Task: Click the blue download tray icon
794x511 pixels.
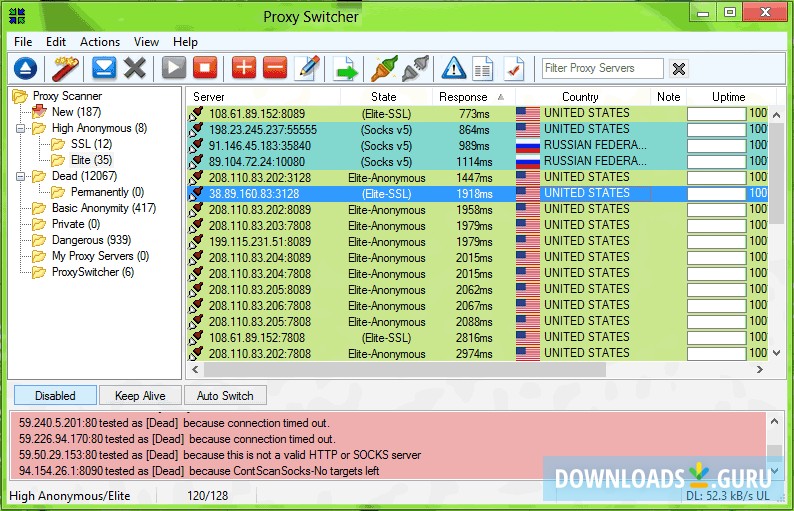Action: coord(104,68)
